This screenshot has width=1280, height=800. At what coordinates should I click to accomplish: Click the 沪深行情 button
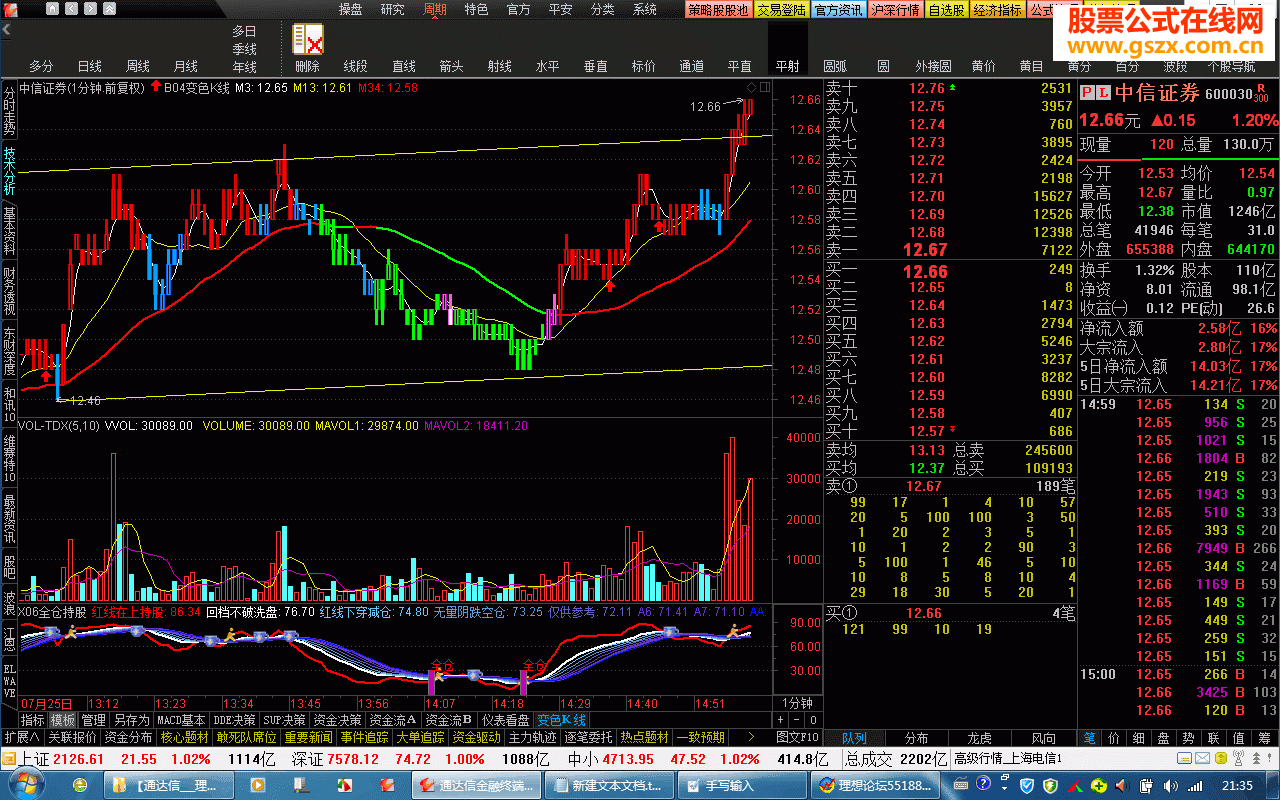click(895, 10)
